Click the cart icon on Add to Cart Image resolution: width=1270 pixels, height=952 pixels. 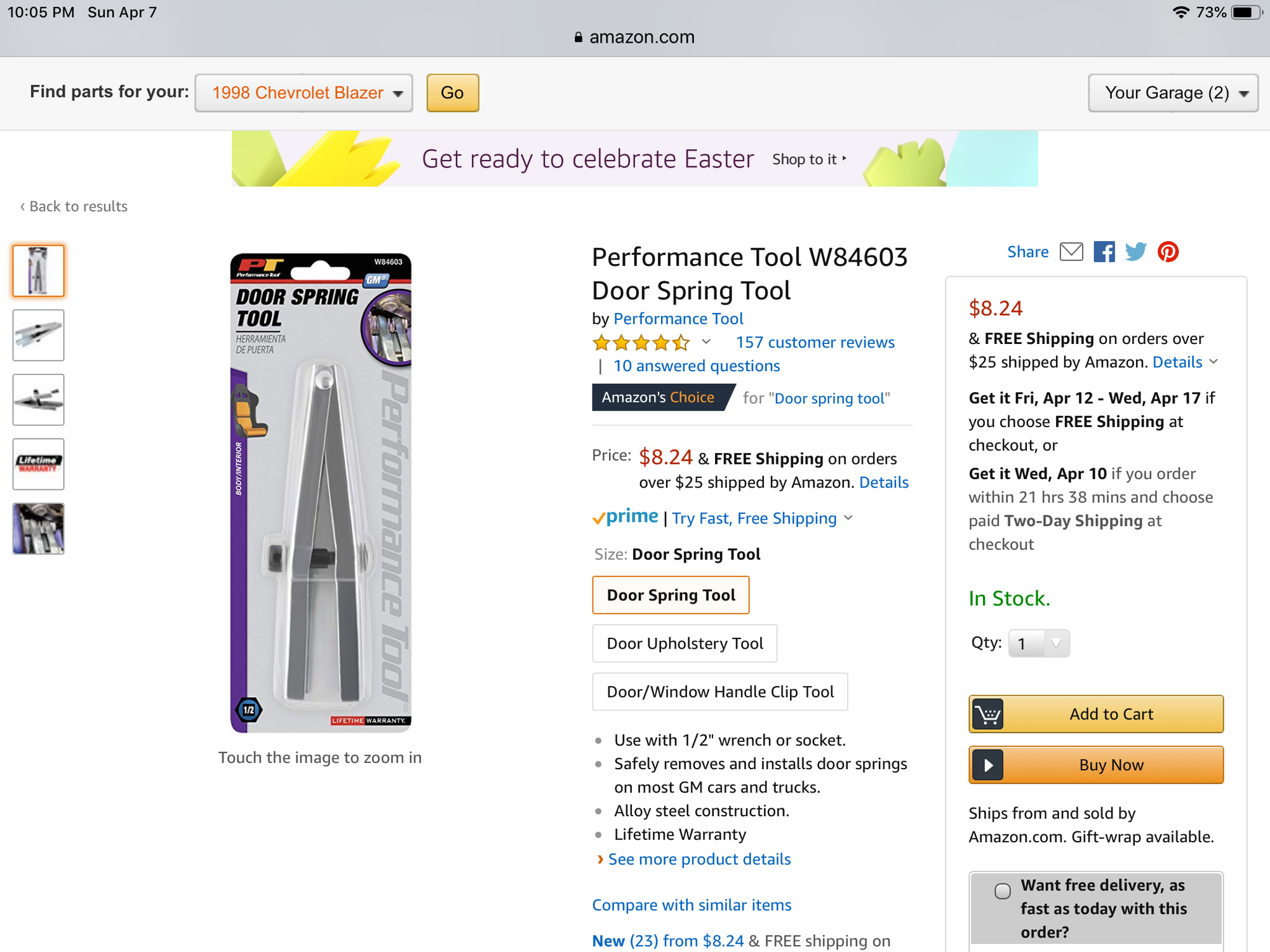click(987, 714)
